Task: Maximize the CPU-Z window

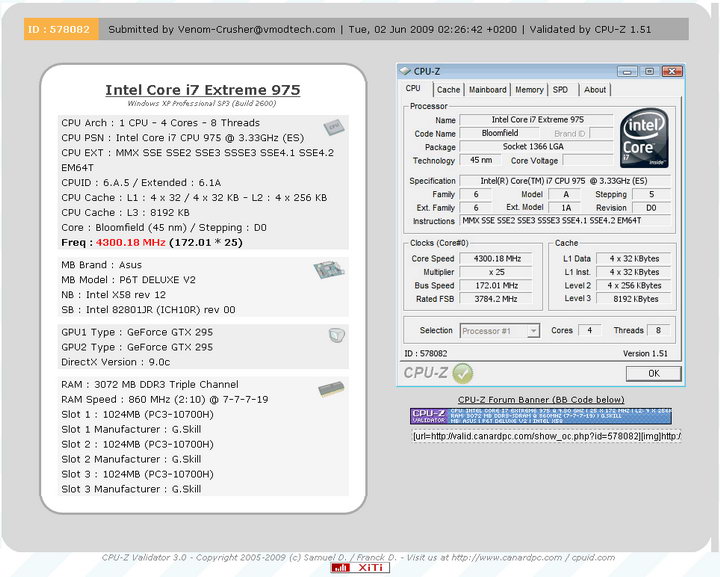Action: pos(649,72)
